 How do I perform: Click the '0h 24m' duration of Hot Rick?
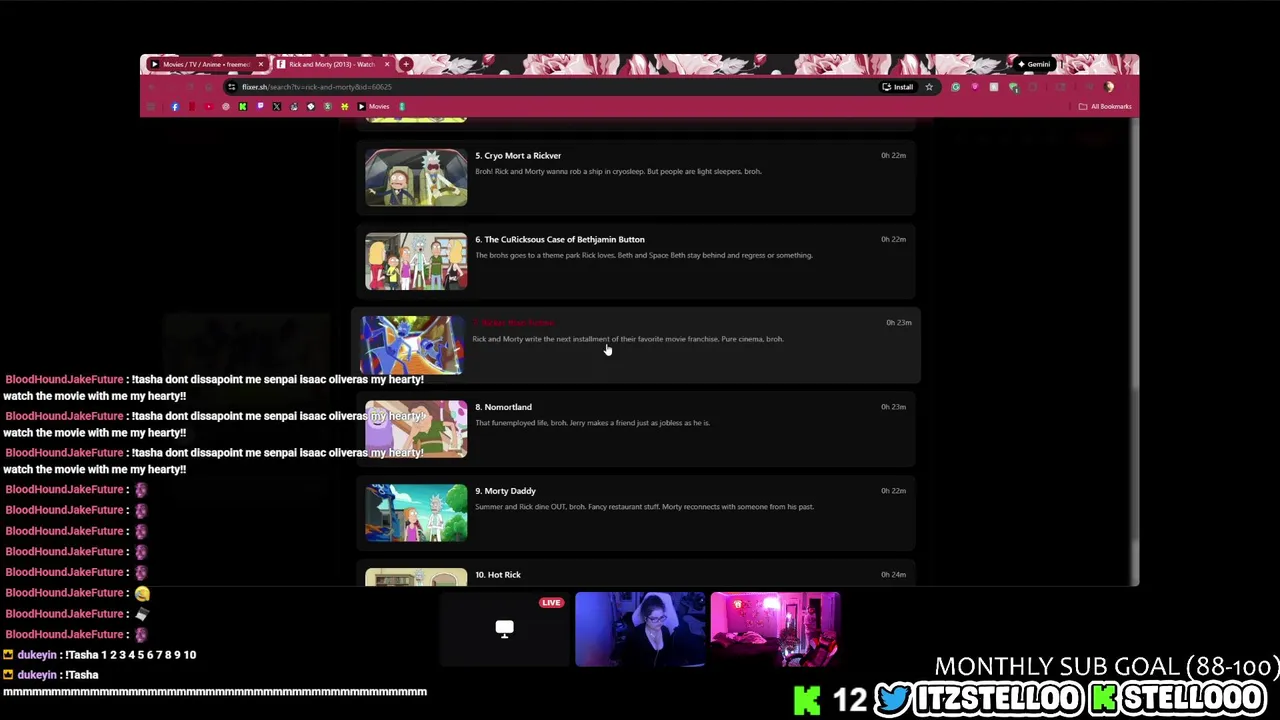893,575
